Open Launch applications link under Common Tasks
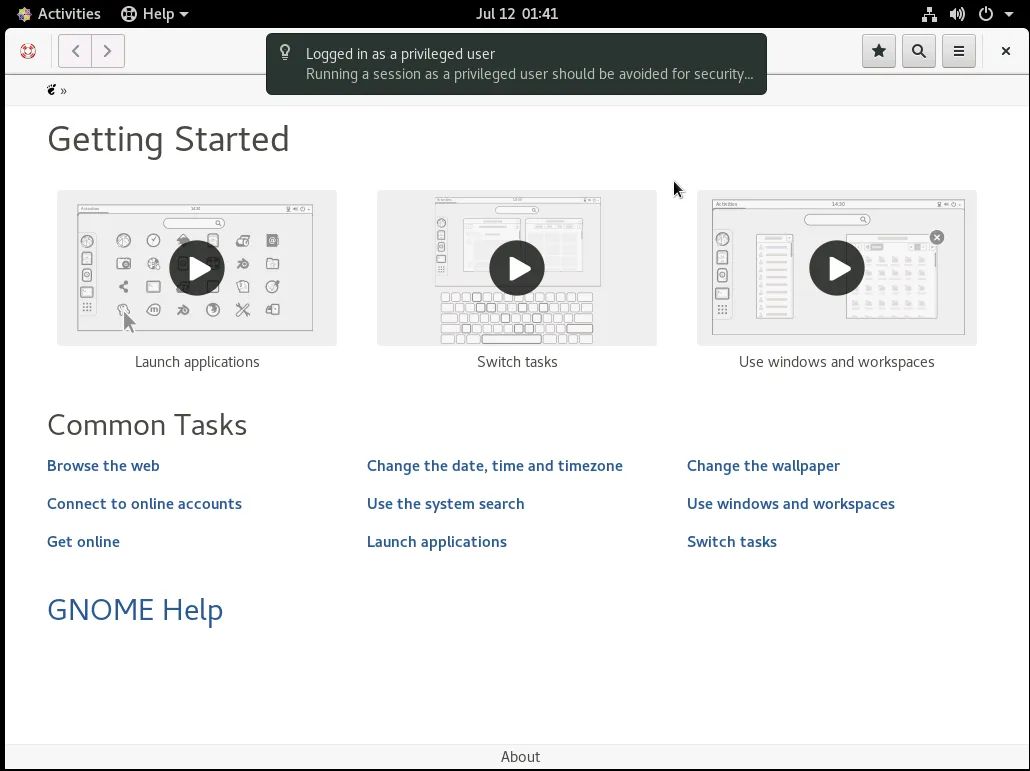This screenshot has width=1030, height=771. tap(437, 542)
